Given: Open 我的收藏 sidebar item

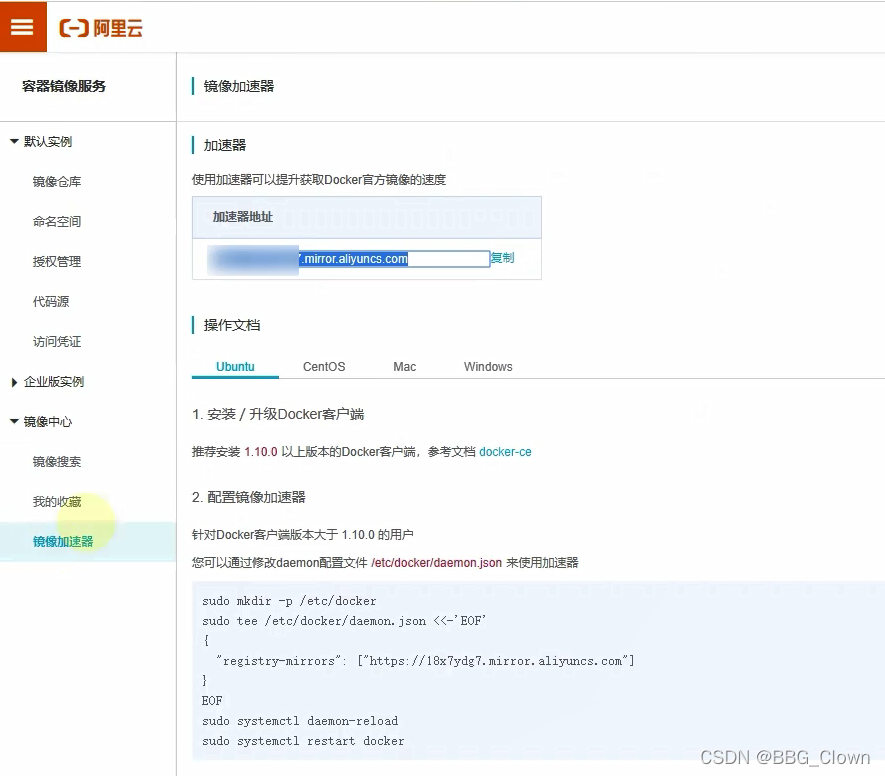Looking at the screenshot, I should 57,502.
